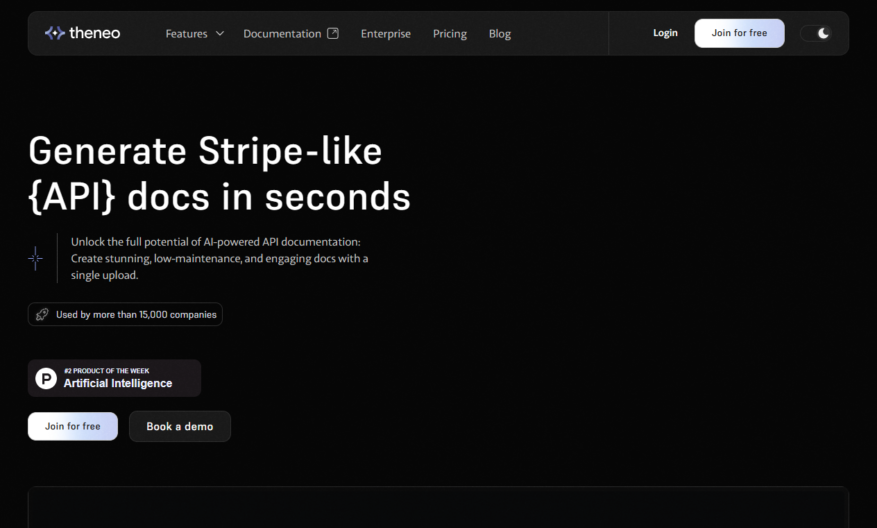Image resolution: width=877 pixels, height=528 pixels.
Task: Expand the Features dropdown chevron
Action: point(220,34)
